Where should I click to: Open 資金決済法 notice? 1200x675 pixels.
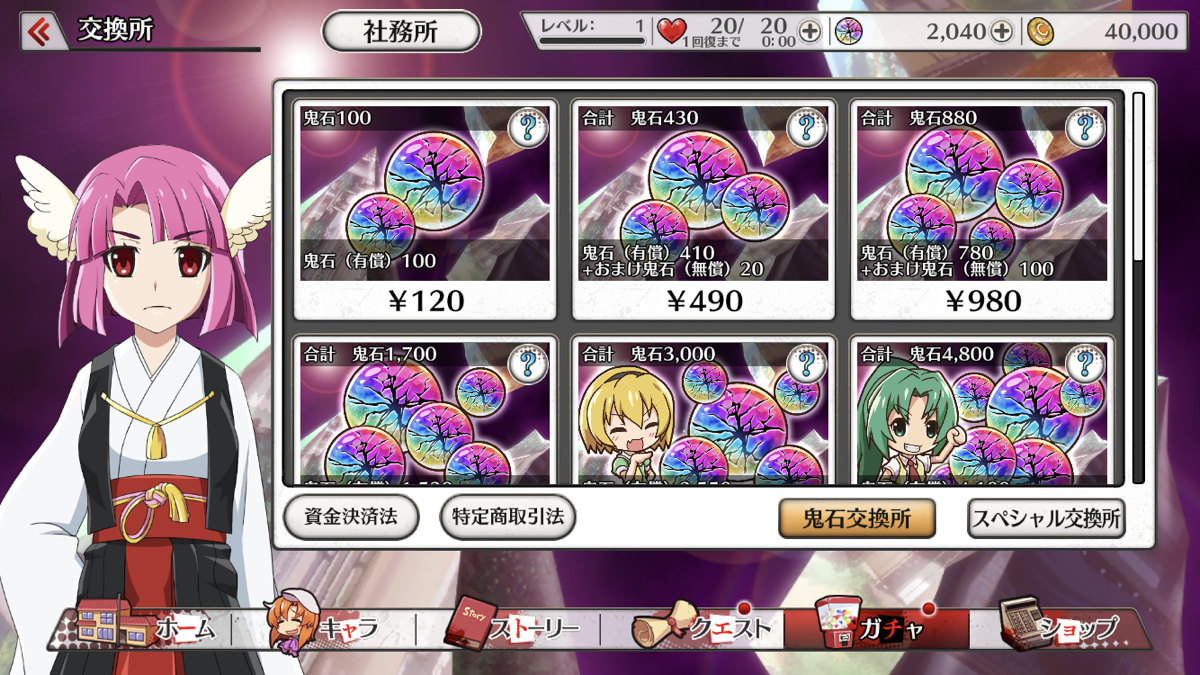tap(351, 517)
